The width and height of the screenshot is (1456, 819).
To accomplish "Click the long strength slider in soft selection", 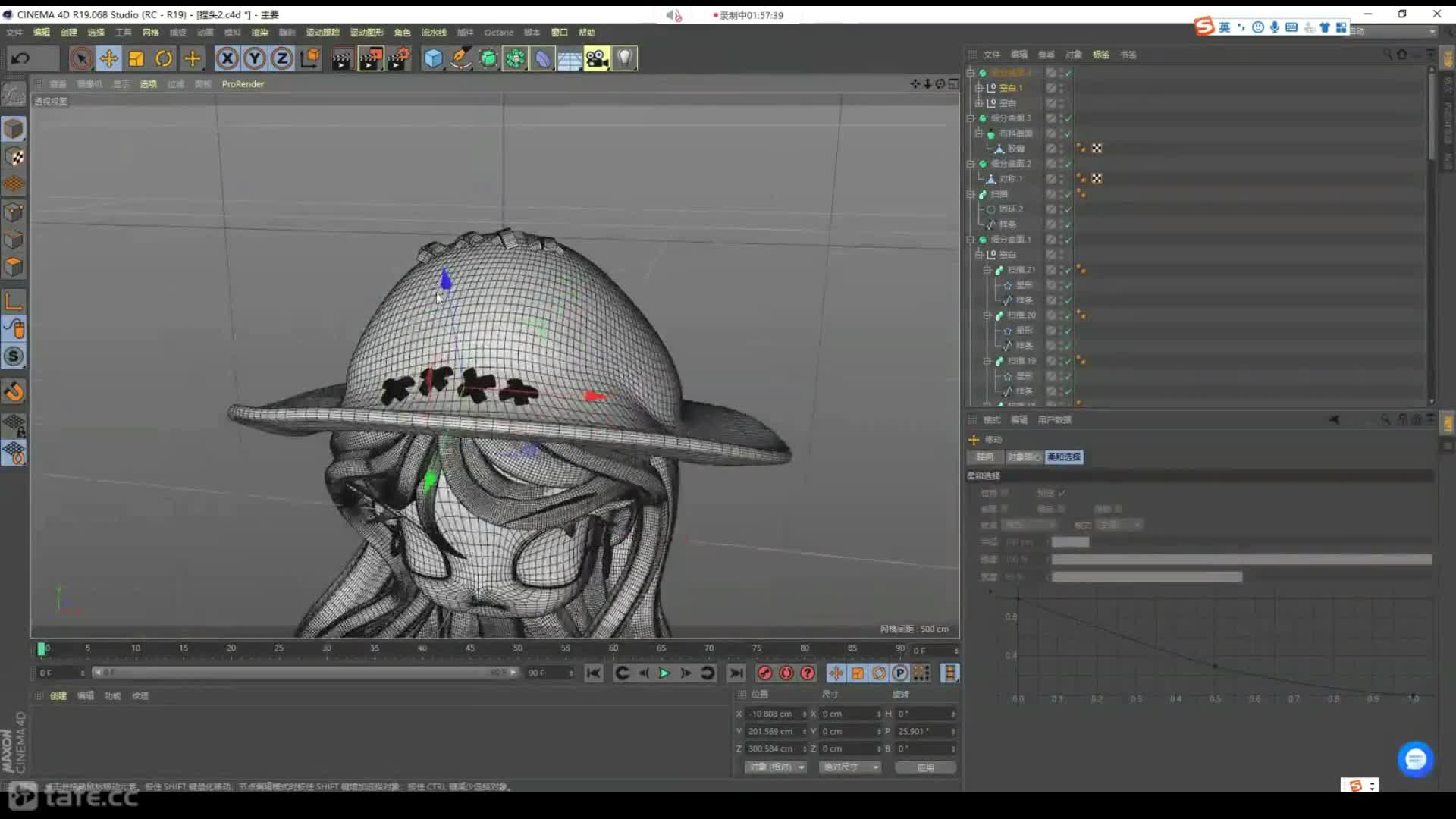I will [x=1241, y=560].
